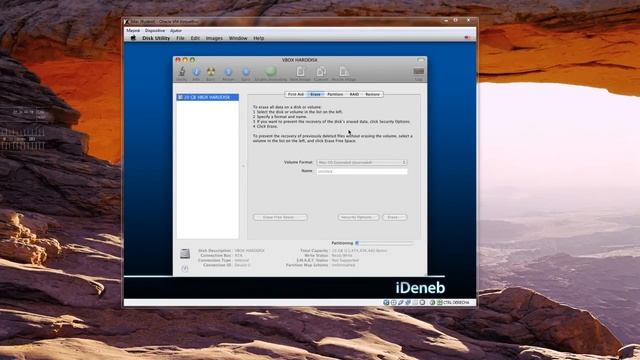Open the VirtualBox Dispositivos menu
This screenshot has width=640, height=360.
pyautogui.click(x=155, y=31)
